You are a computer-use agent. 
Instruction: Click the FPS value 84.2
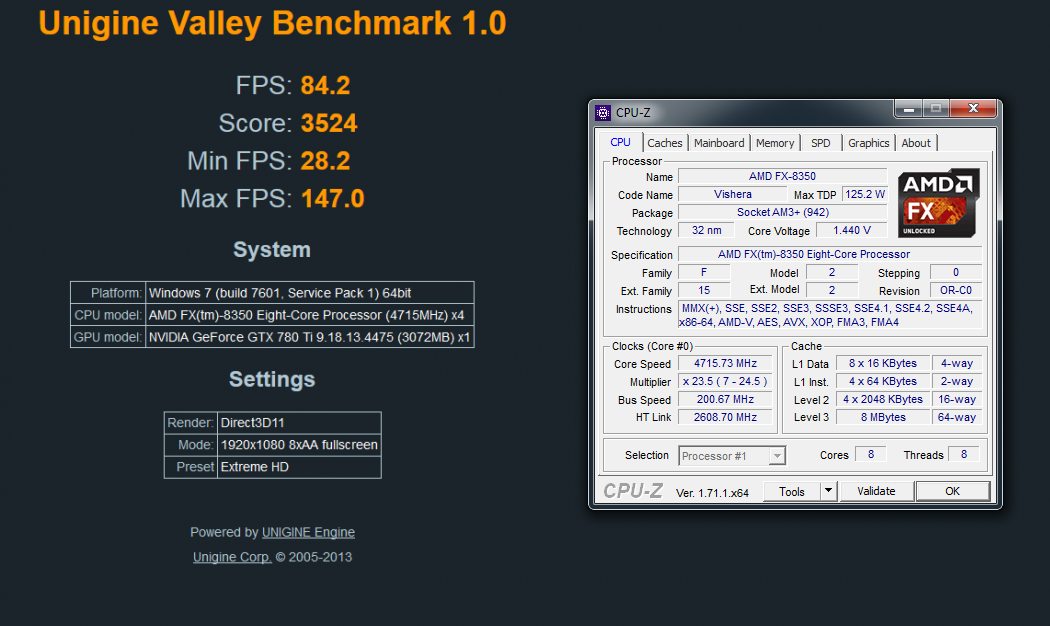coord(325,86)
